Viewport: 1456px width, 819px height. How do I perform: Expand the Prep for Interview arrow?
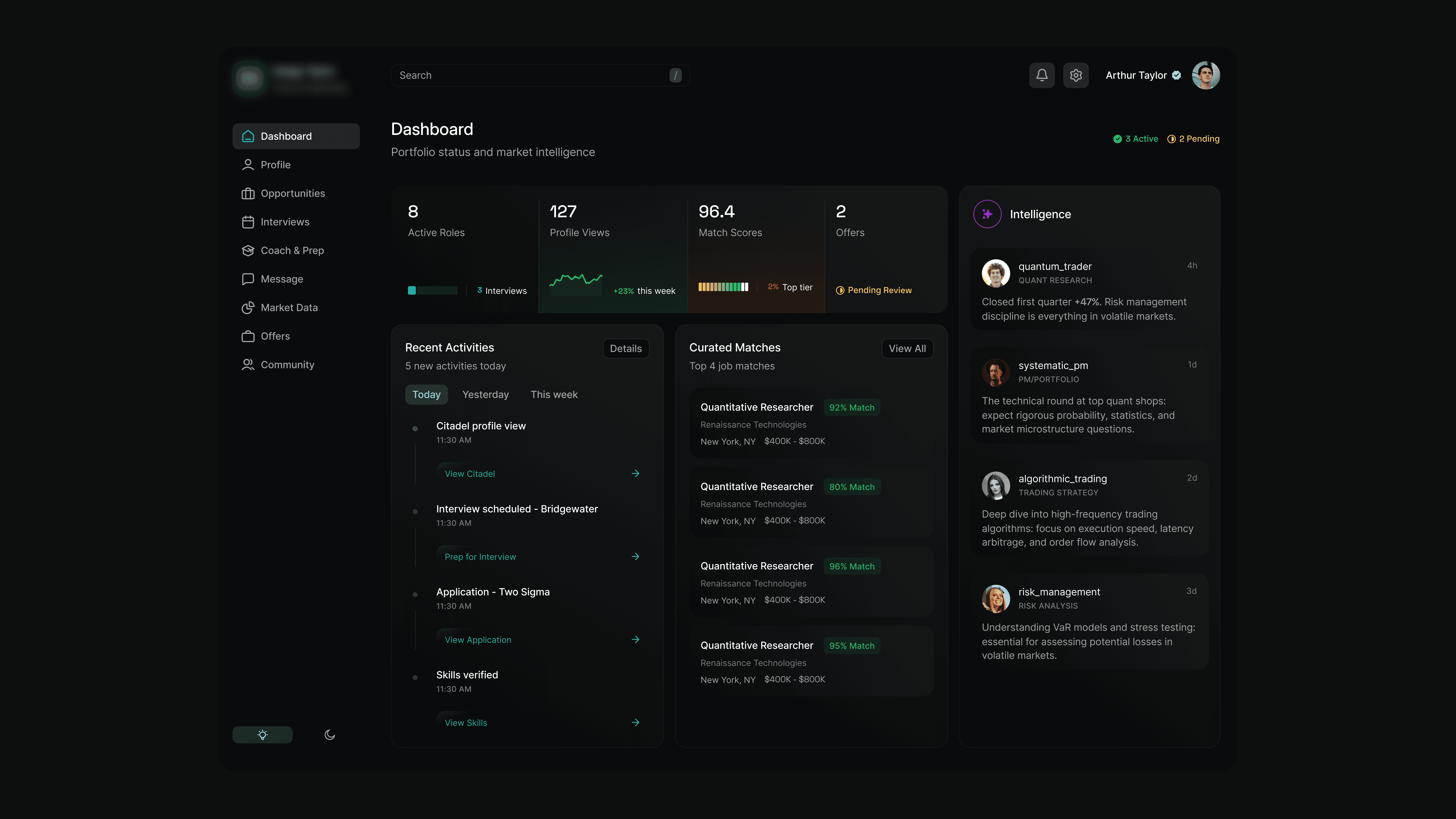click(x=635, y=557)
